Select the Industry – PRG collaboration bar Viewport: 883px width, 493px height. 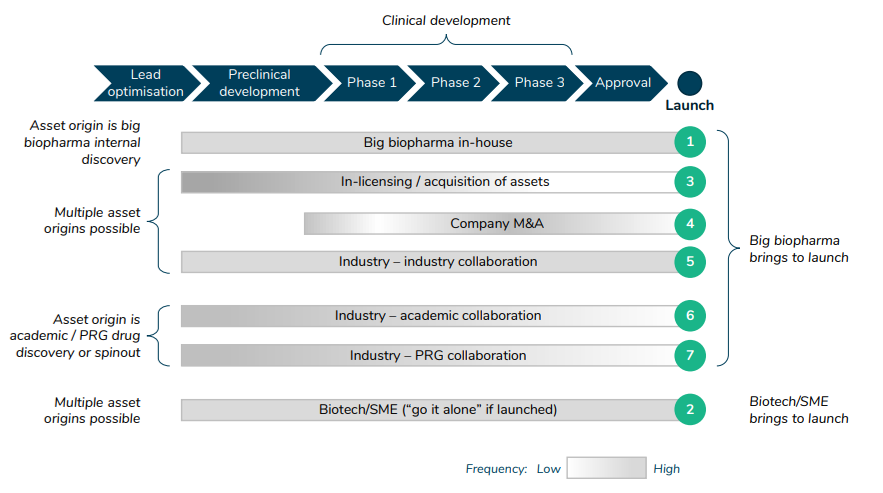(430, 355)
